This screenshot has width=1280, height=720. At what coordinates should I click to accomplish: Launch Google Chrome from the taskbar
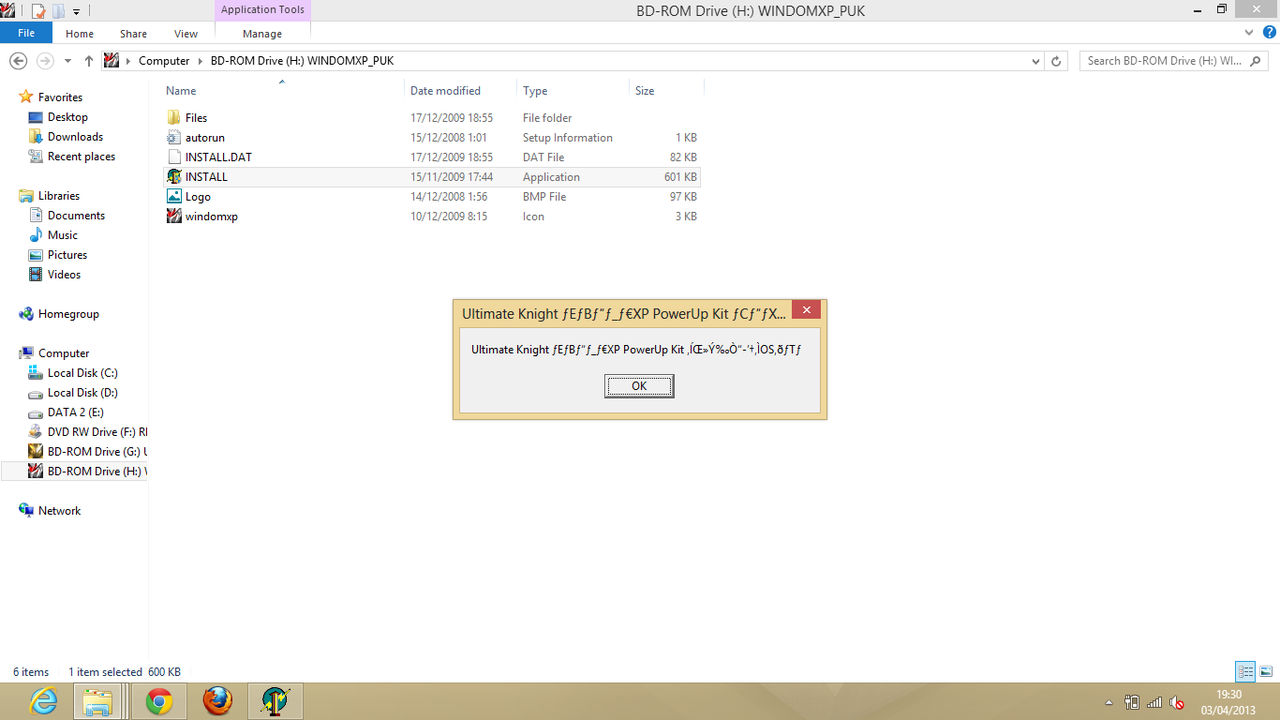pos(158,701)
